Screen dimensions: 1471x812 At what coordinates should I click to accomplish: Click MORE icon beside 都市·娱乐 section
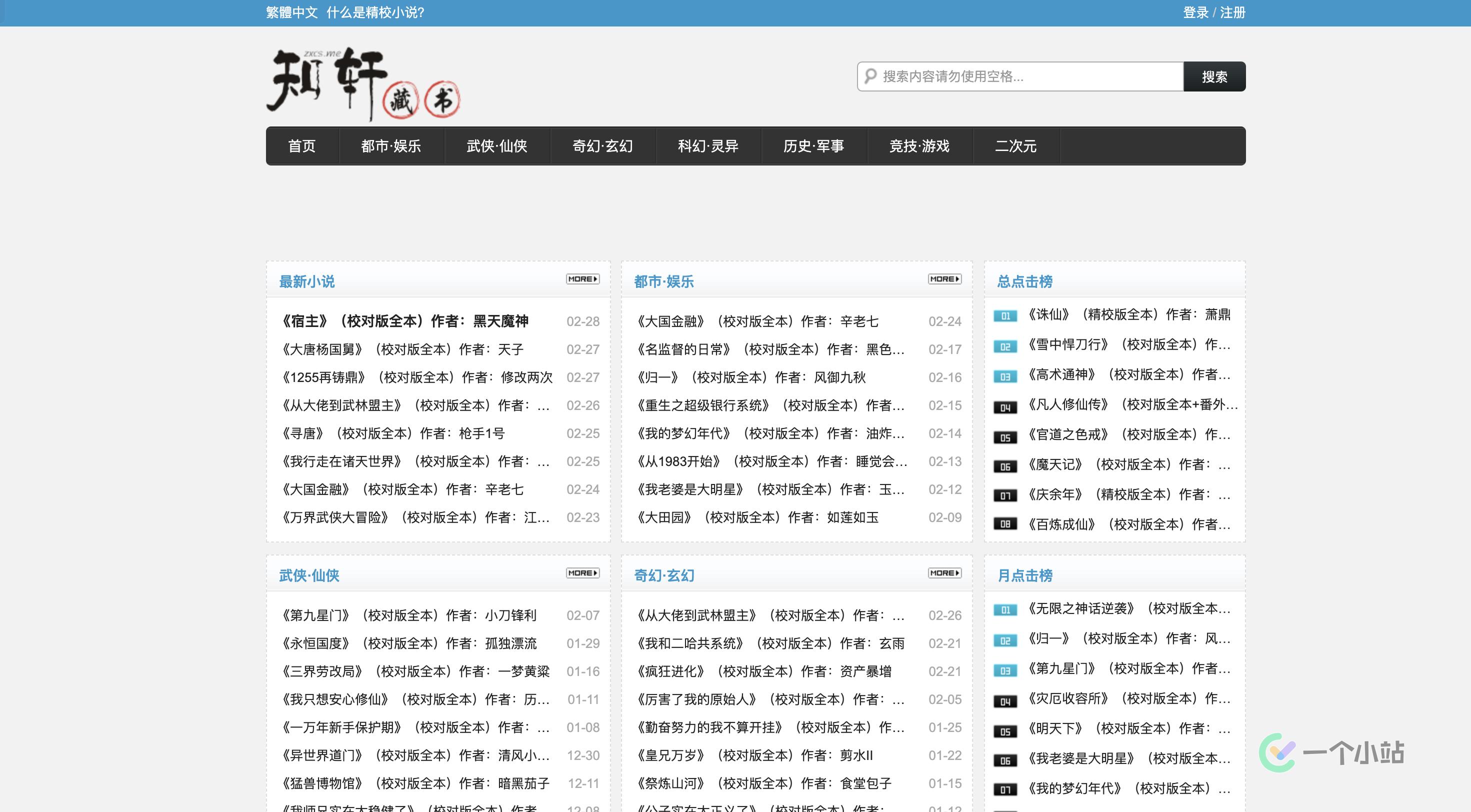tap(944, 279)
